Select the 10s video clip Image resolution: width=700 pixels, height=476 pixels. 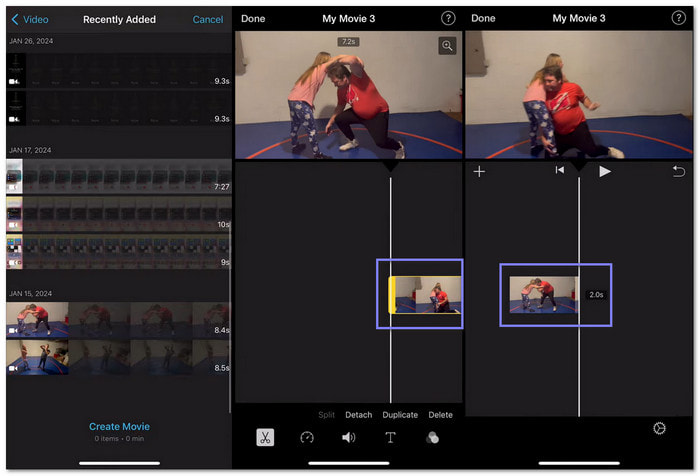click(119, 214)
